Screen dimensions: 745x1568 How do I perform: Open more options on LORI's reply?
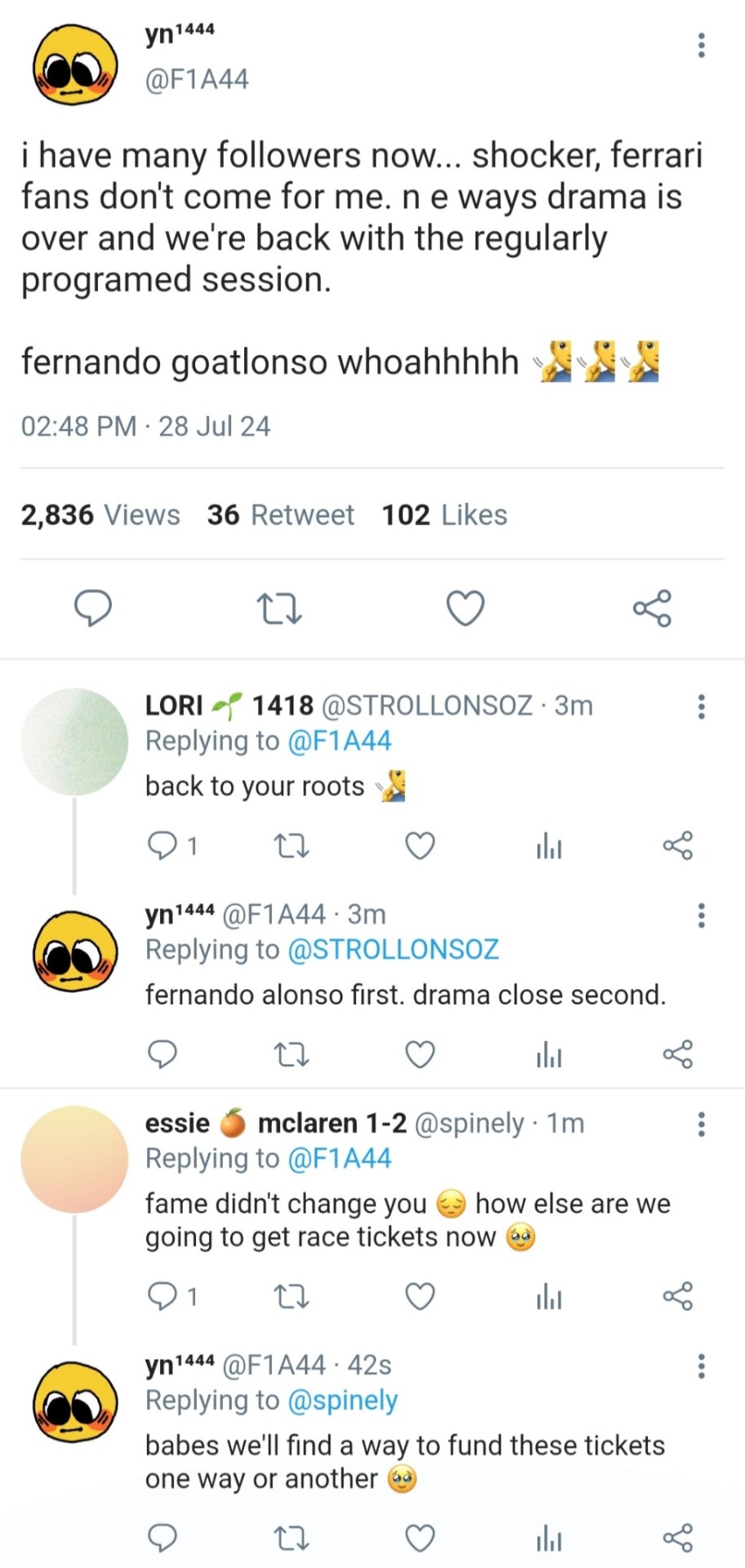(701, 706)
